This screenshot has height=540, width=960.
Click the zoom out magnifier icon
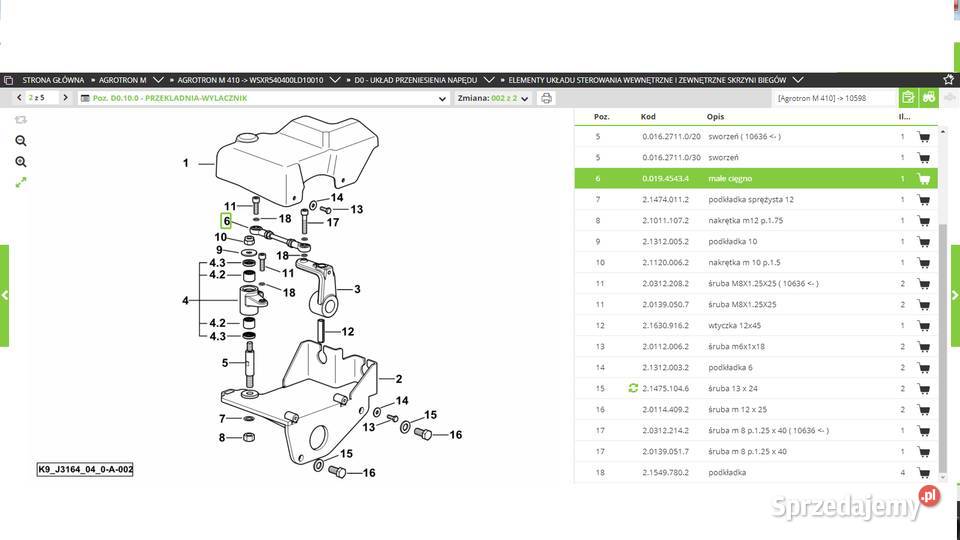point(21,162)
